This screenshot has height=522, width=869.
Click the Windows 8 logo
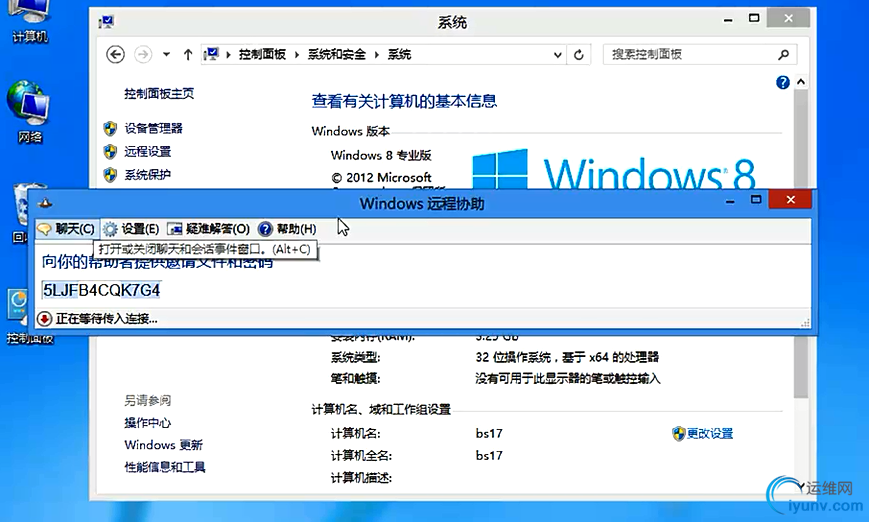(x=614, y=170)
